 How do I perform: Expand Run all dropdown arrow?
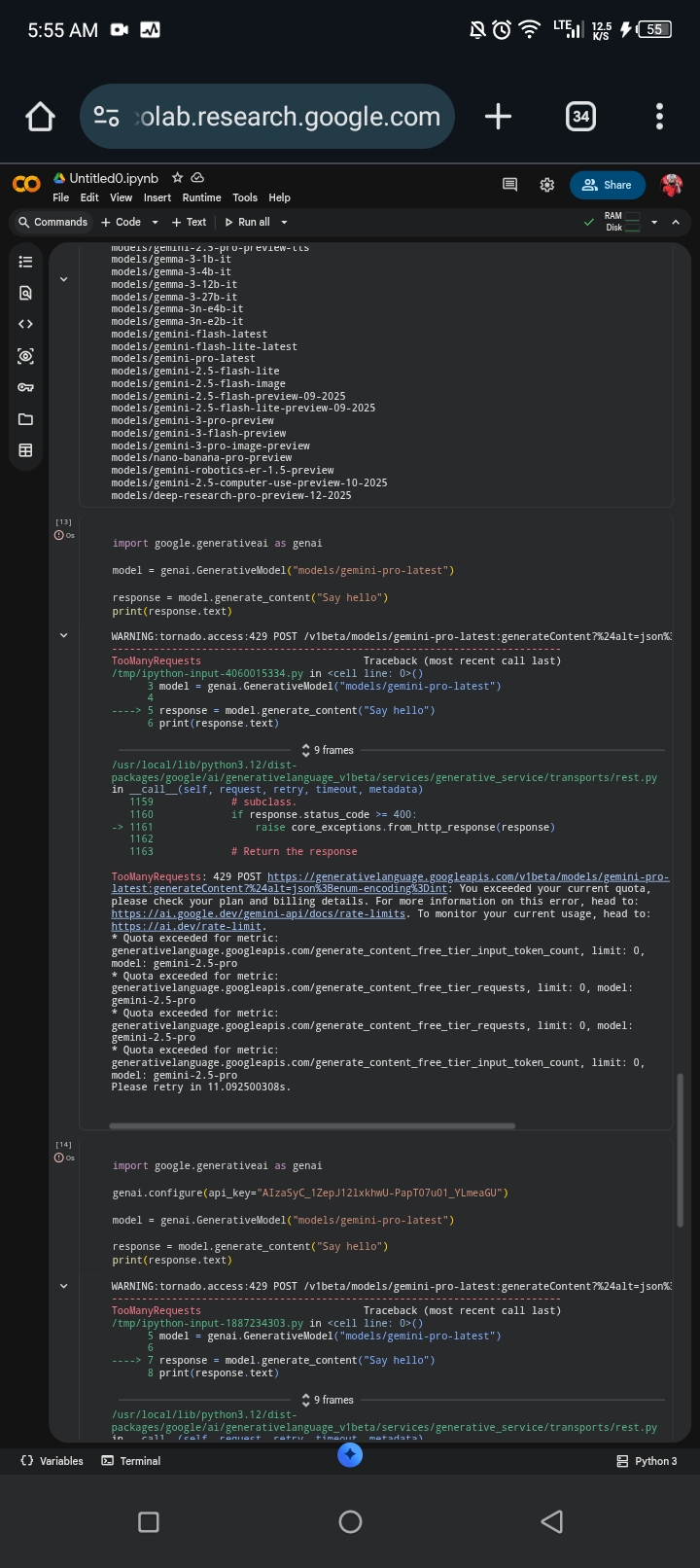click(284, 222)
